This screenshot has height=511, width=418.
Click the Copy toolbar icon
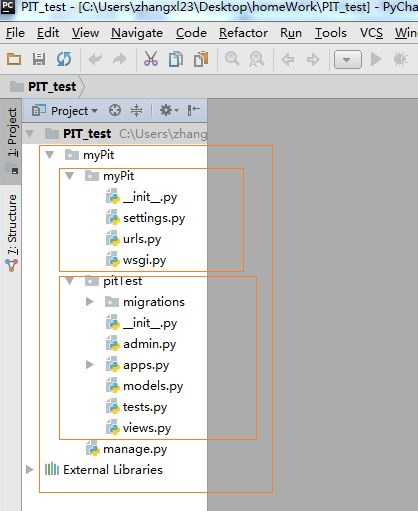[176, 59]
